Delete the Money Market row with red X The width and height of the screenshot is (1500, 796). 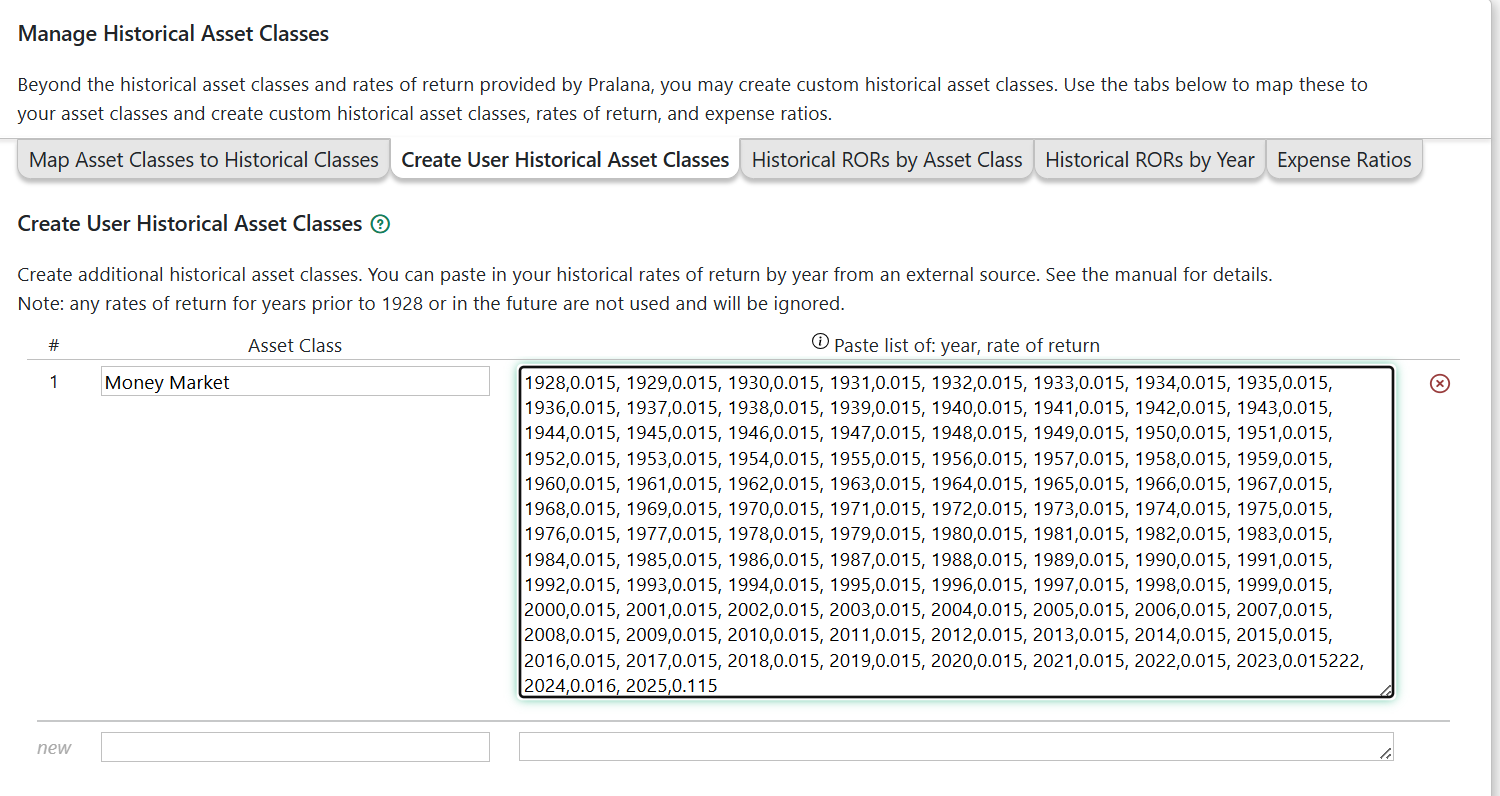pyautogui.click(x=1440, y=384)
